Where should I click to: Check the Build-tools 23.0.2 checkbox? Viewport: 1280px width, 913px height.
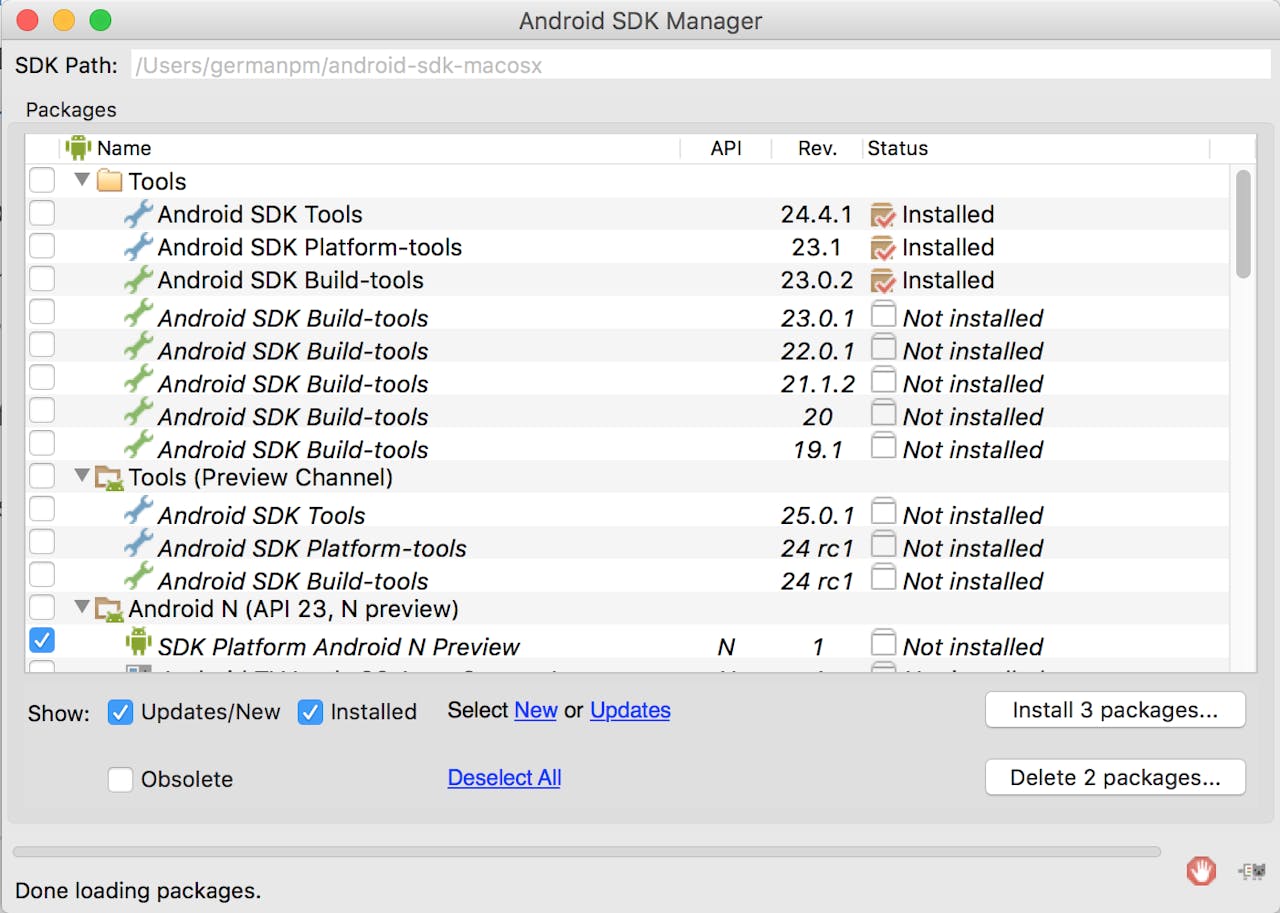42,279
